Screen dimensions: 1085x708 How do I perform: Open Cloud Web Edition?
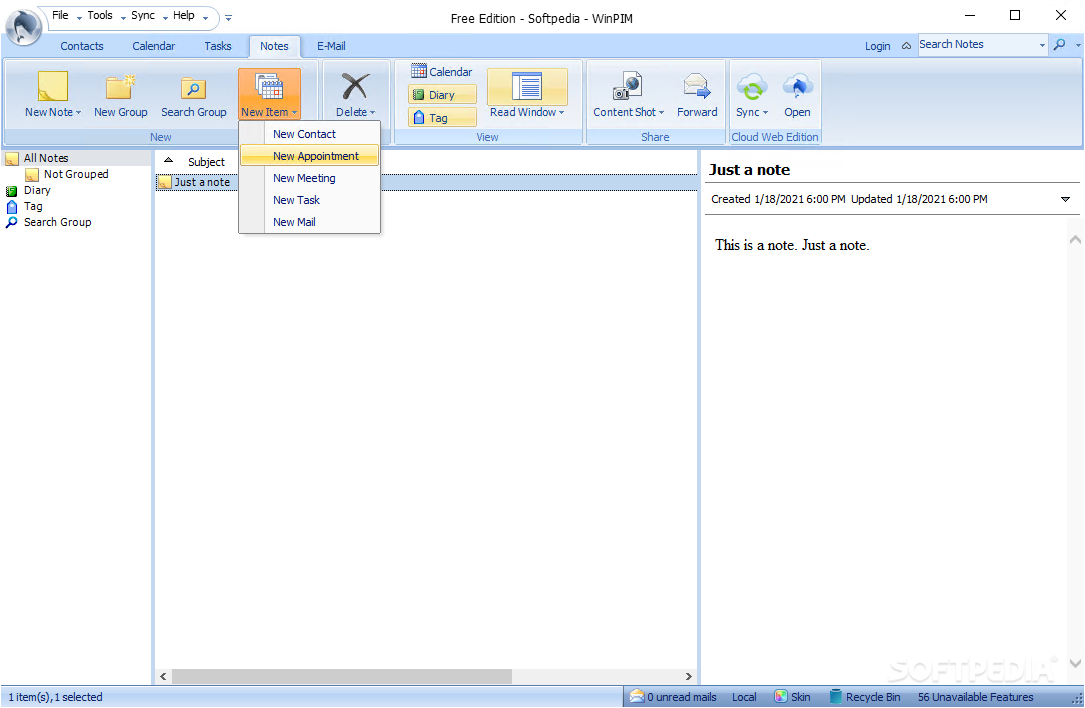pyautogui.click(x=797, y=94)
